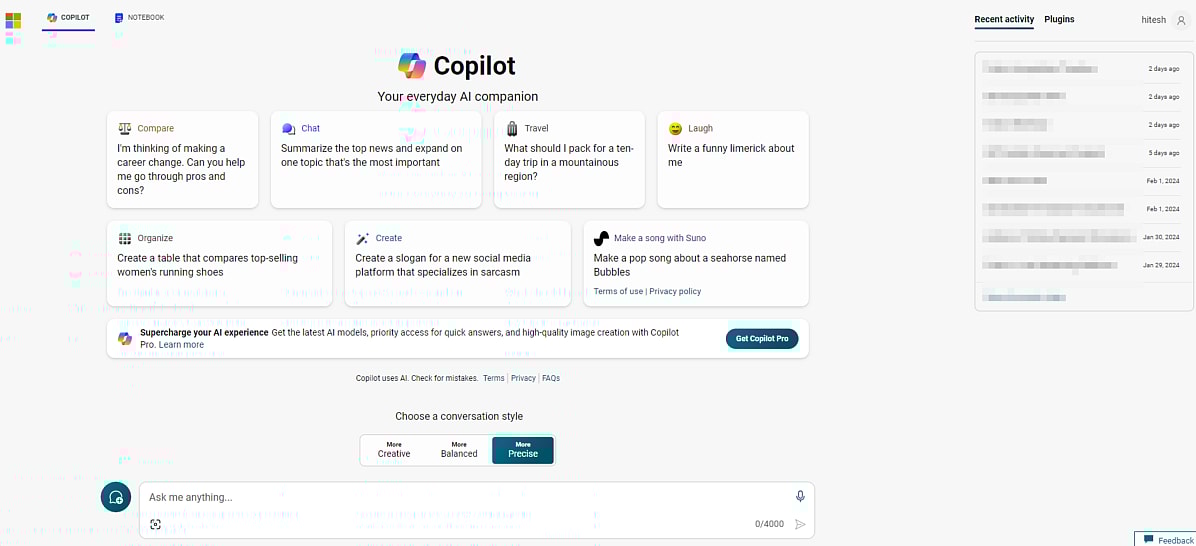This screenshot has height=546, width=1196.
Task: Open the Privacy policy link in Suno card
Action: tap(675, 291)
